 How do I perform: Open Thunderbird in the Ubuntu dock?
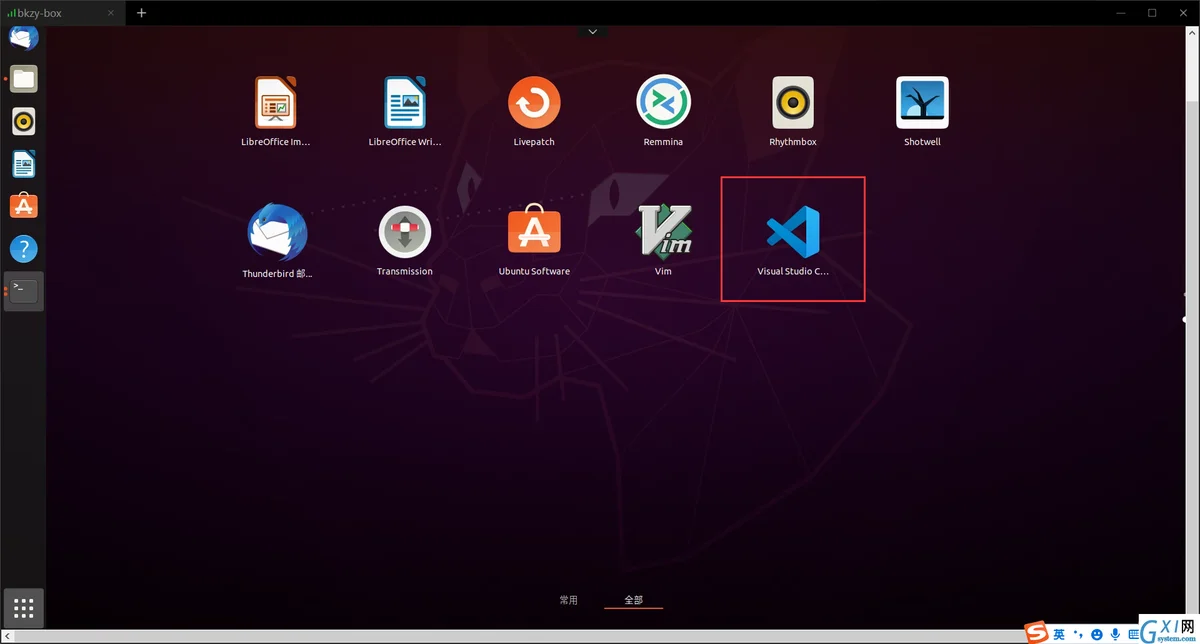pyautogui.click(x=24, y=38)
